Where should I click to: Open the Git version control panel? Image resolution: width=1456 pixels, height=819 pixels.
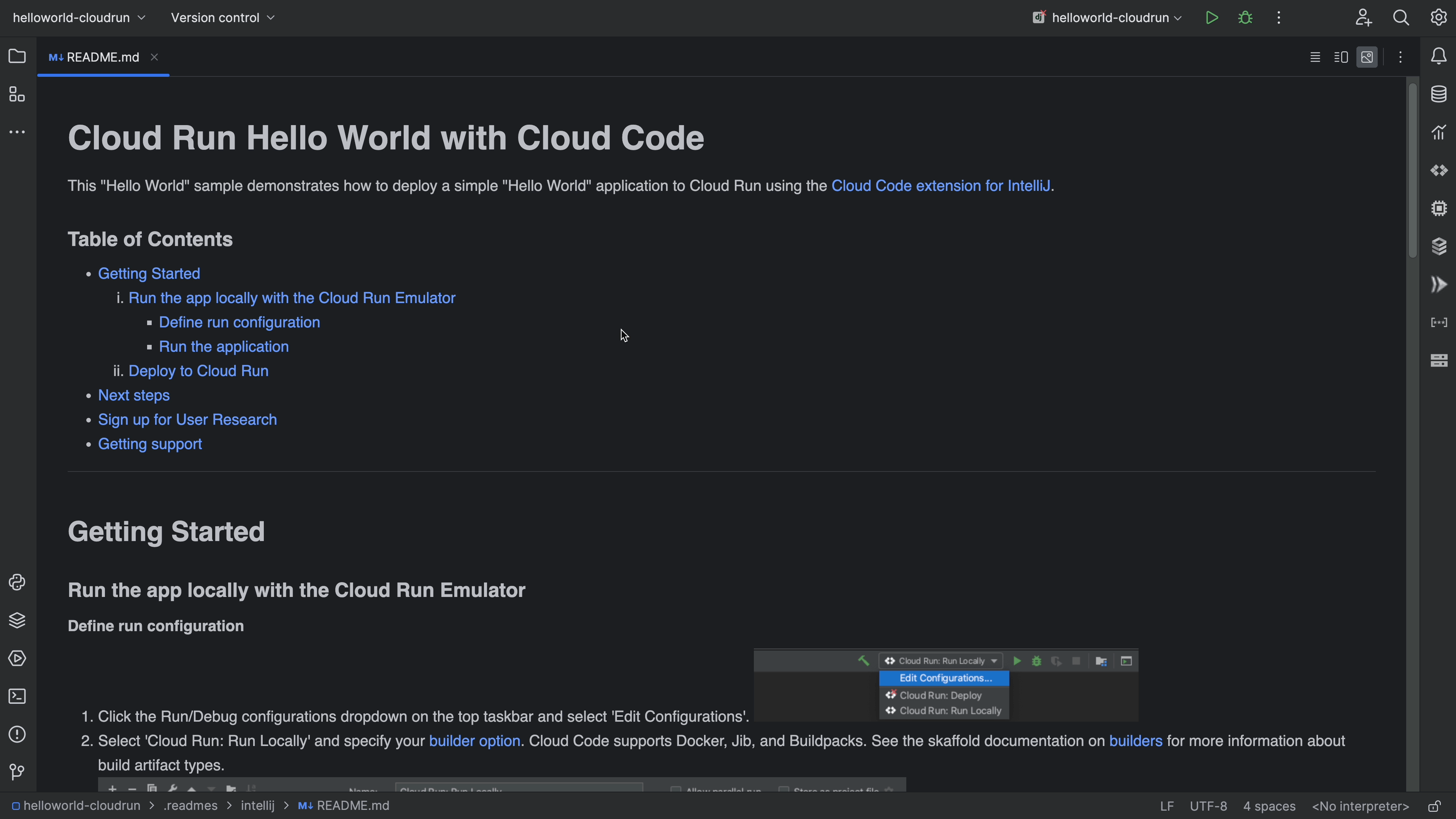[17, 772]
